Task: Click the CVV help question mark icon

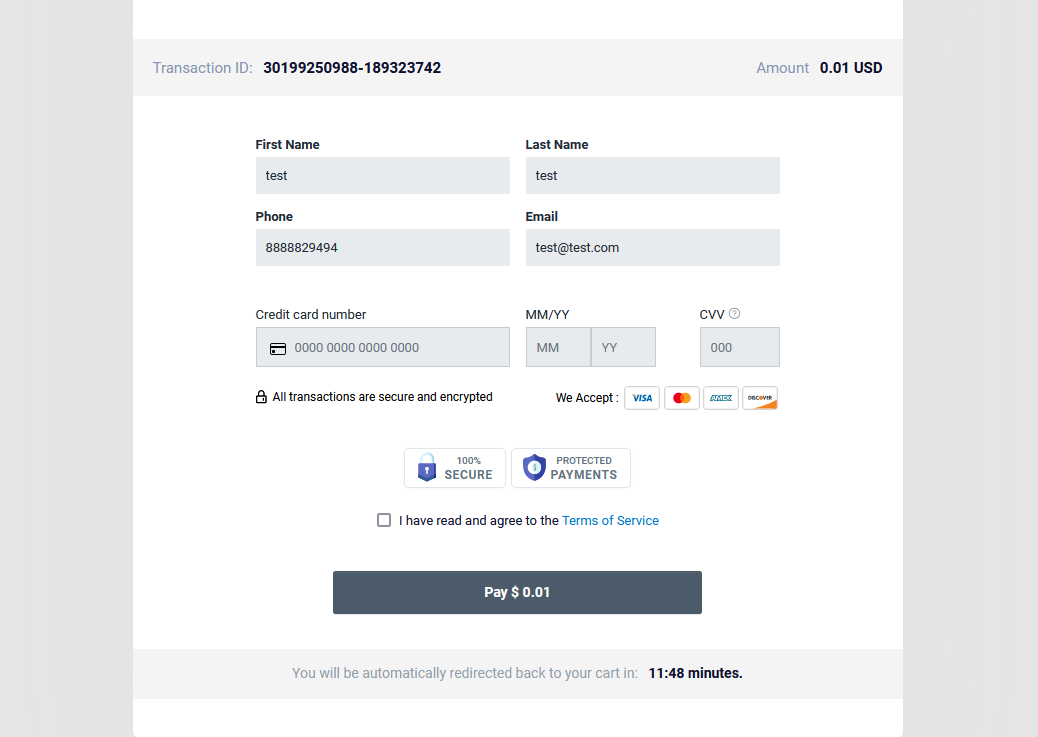Action: 734,314
